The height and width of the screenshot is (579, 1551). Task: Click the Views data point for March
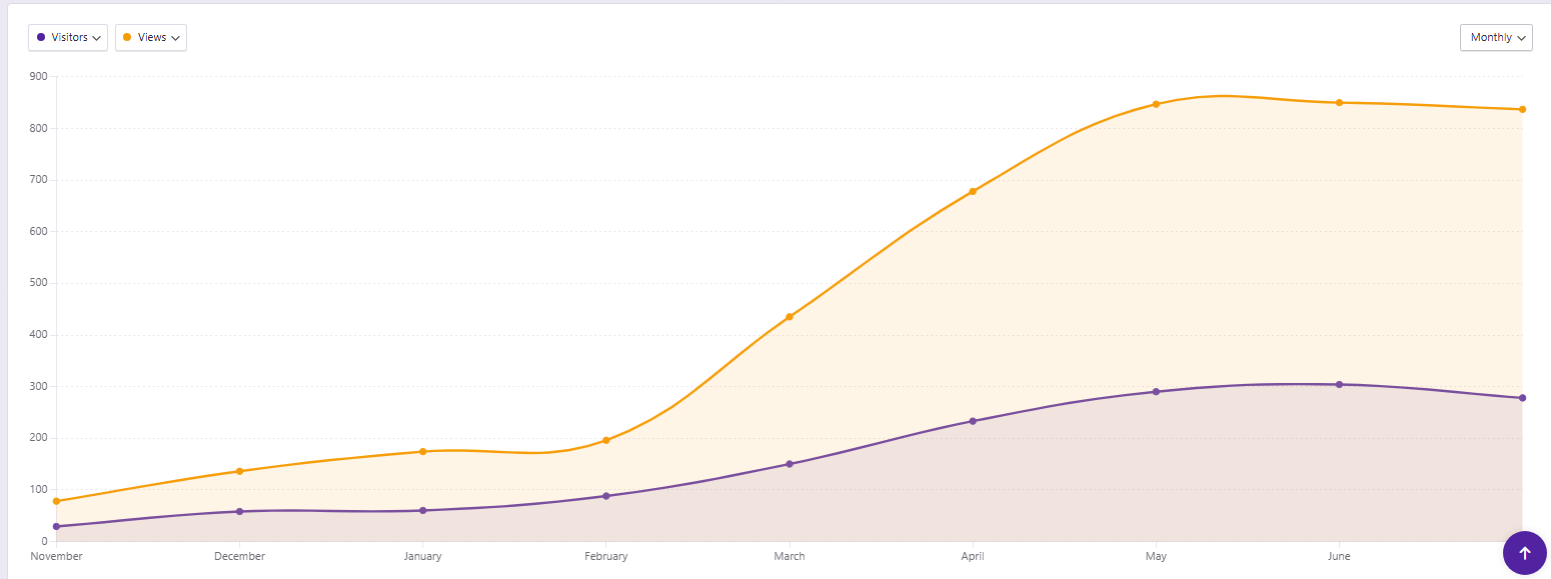click(789, 317)
